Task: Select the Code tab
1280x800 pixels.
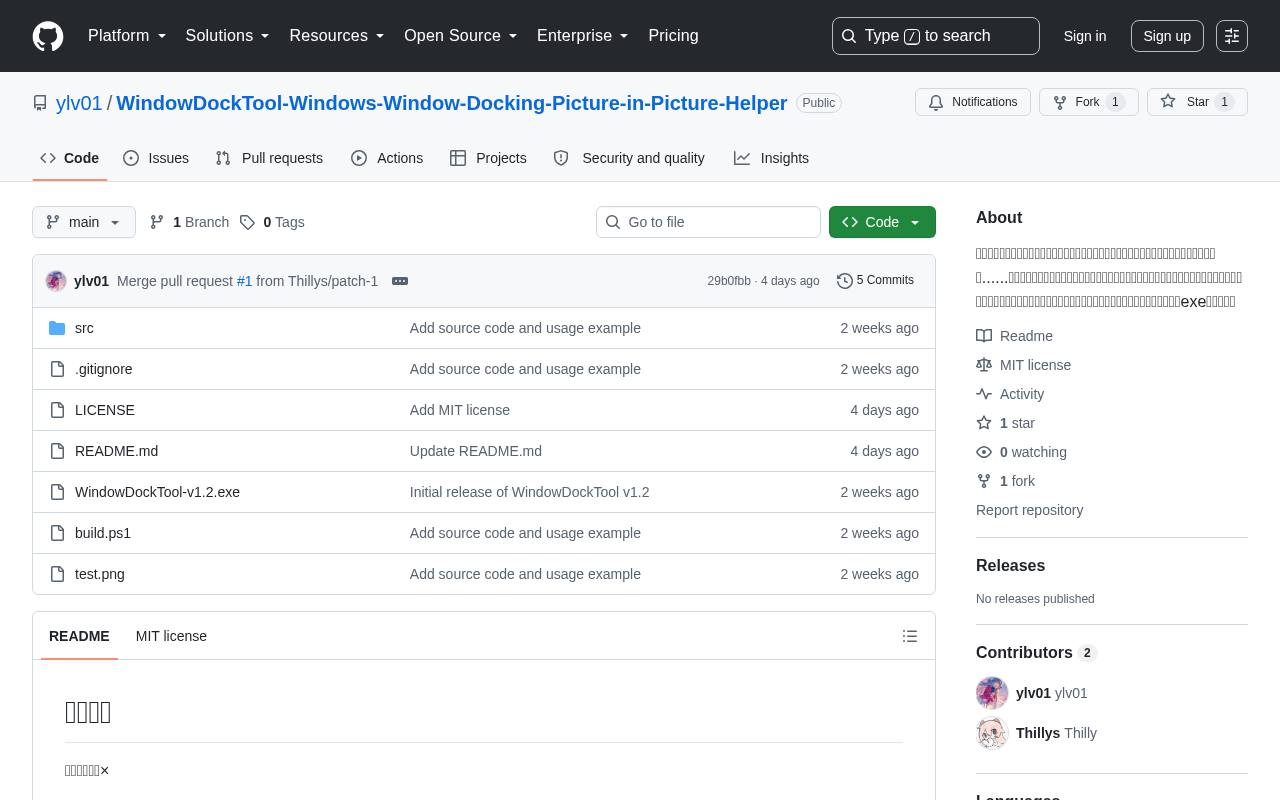Action: tap(70, 158)
